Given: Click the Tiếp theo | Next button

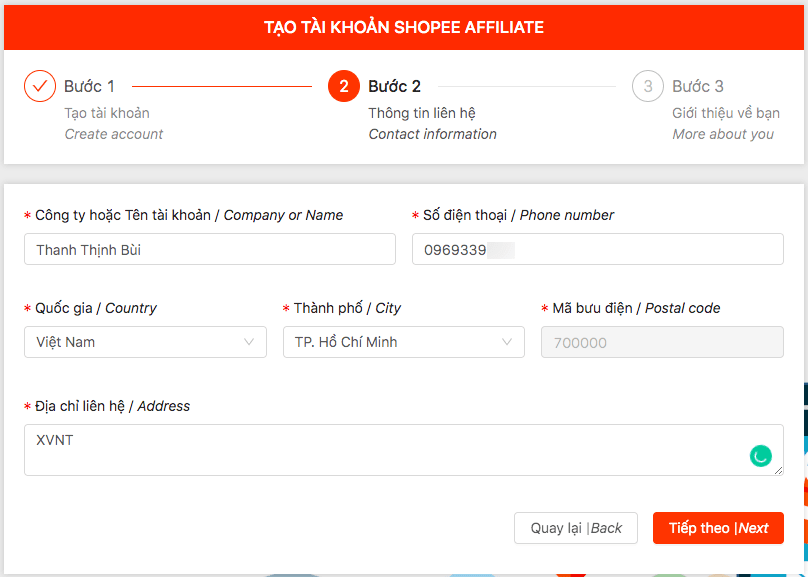Looking at the screenshot, I should click(x=718, y=528).
